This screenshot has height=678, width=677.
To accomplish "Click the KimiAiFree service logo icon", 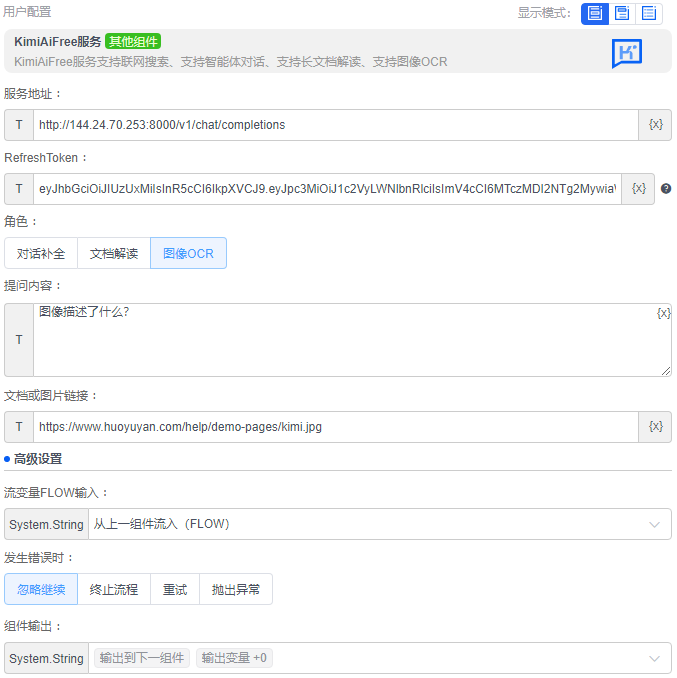I will click(x=627, y=52).
